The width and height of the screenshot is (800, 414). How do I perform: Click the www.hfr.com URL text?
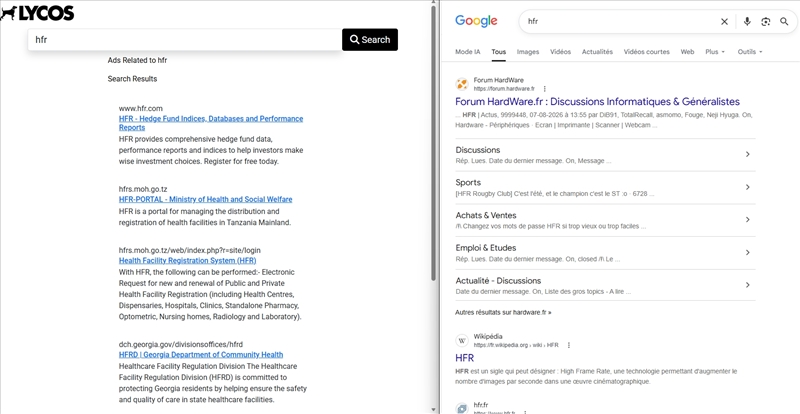tap(141, 108)
